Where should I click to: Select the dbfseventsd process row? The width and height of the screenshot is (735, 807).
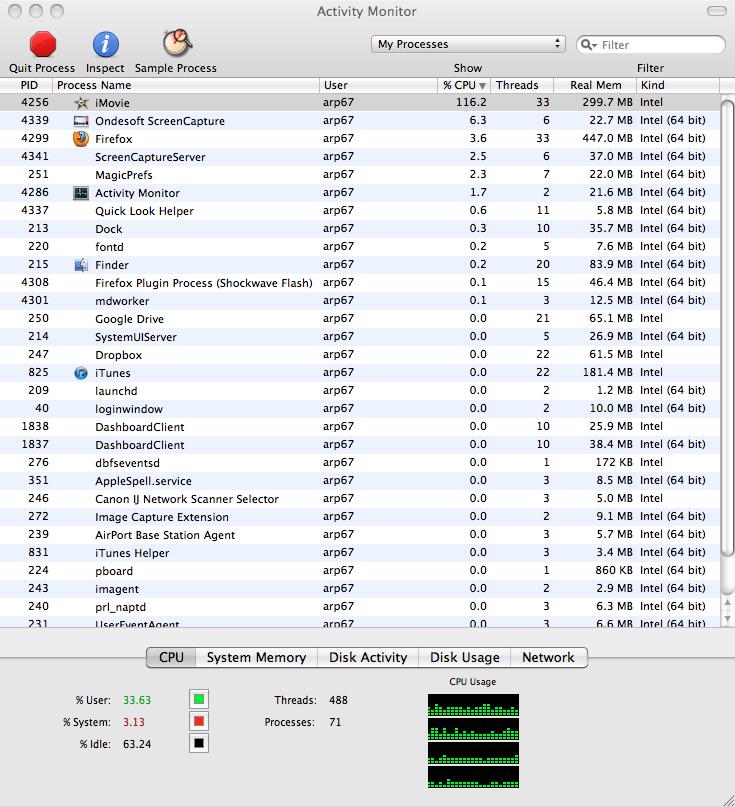pyautogui.click(x=360, y=463)
